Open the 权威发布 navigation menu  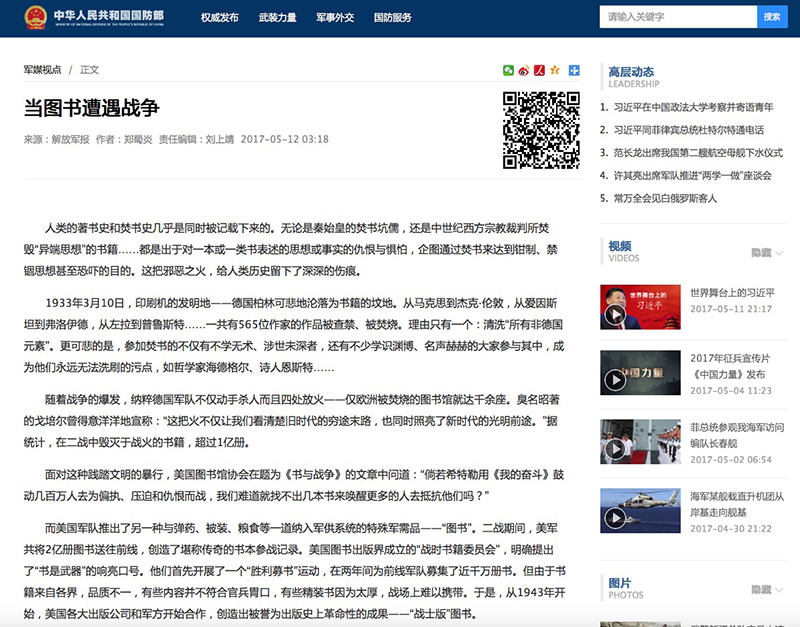coord(219,18)
